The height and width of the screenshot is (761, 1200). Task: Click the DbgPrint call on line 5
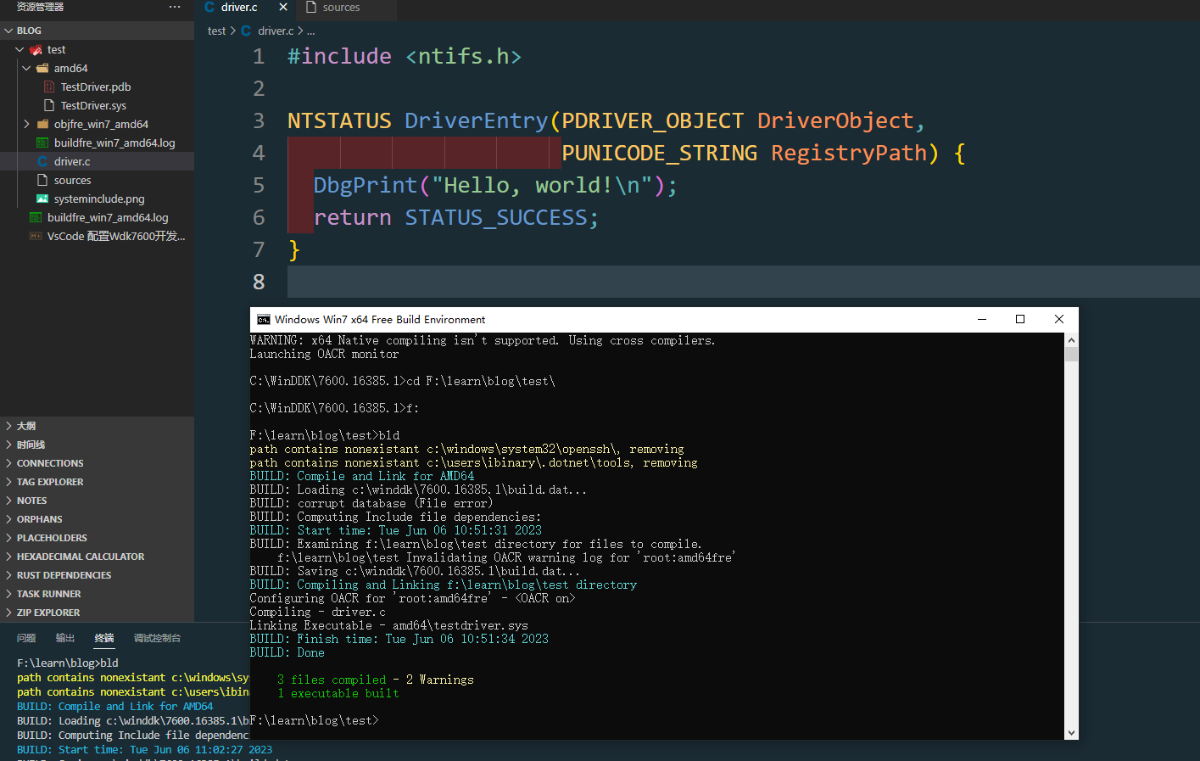[x=365, y=185]
